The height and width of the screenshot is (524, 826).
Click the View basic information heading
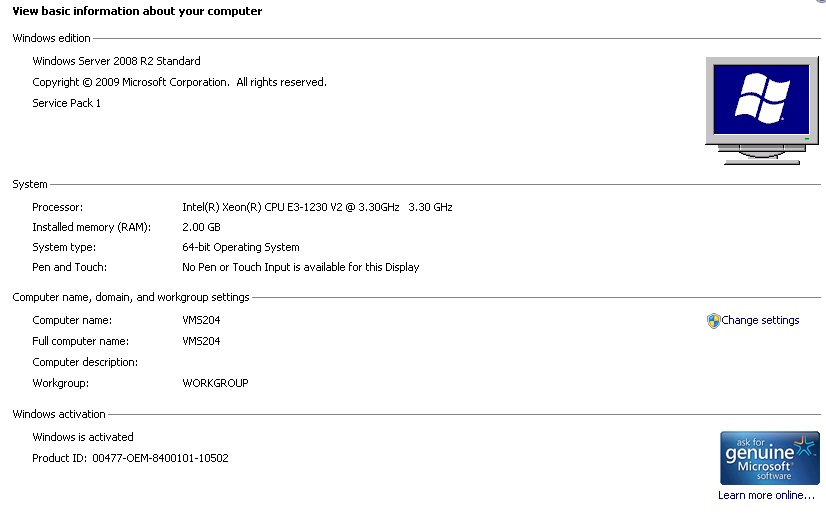(137, 11)
